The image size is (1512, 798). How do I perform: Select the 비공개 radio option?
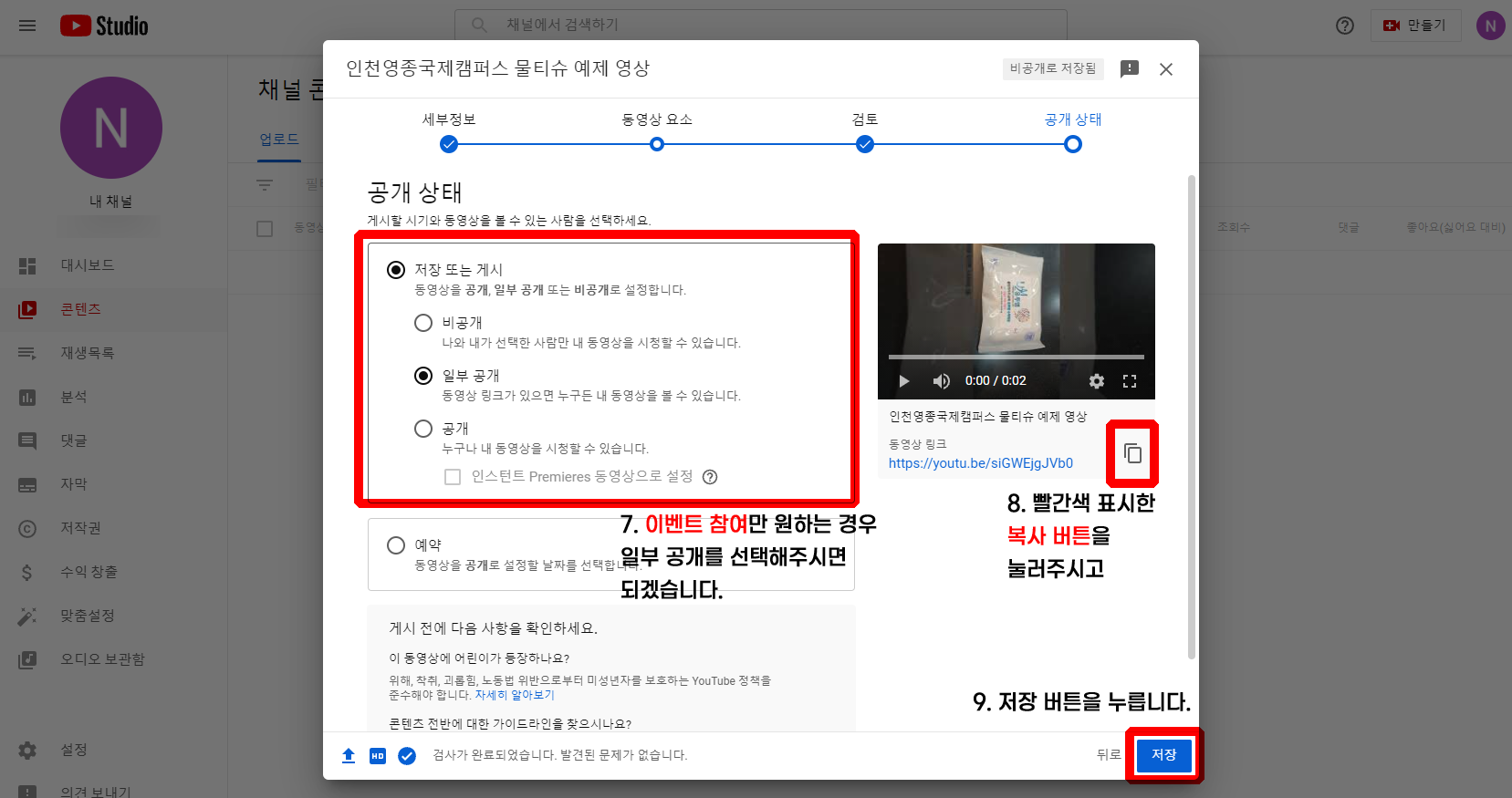[423, 323]
